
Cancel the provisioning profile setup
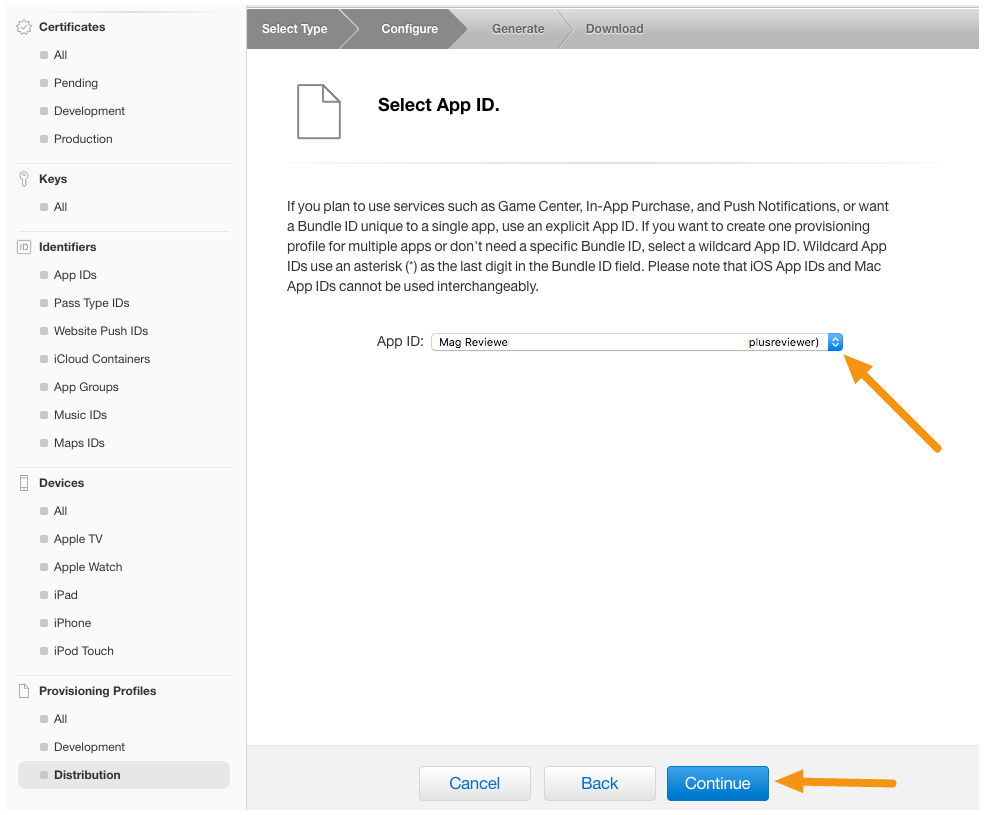(x=474, y=783)
